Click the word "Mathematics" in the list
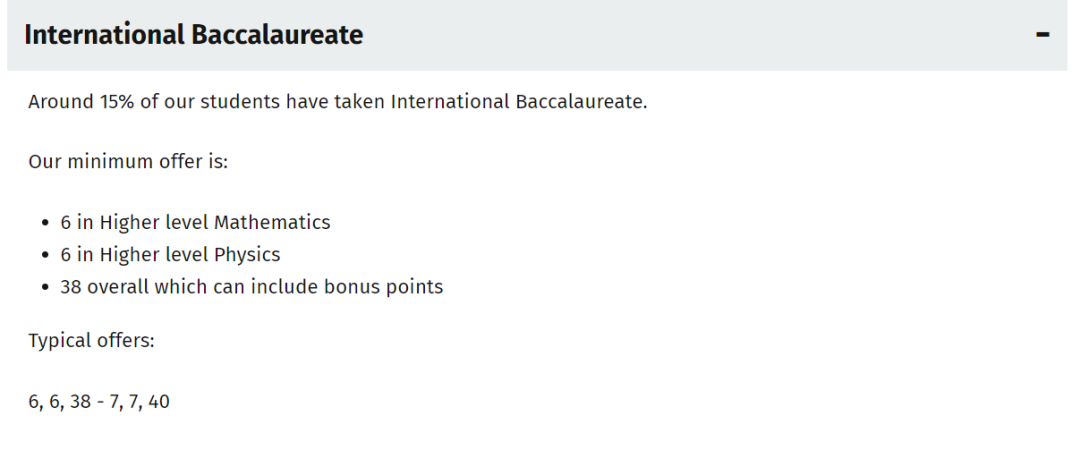This screenshot has width=1080, height=450. coord(272,222)
